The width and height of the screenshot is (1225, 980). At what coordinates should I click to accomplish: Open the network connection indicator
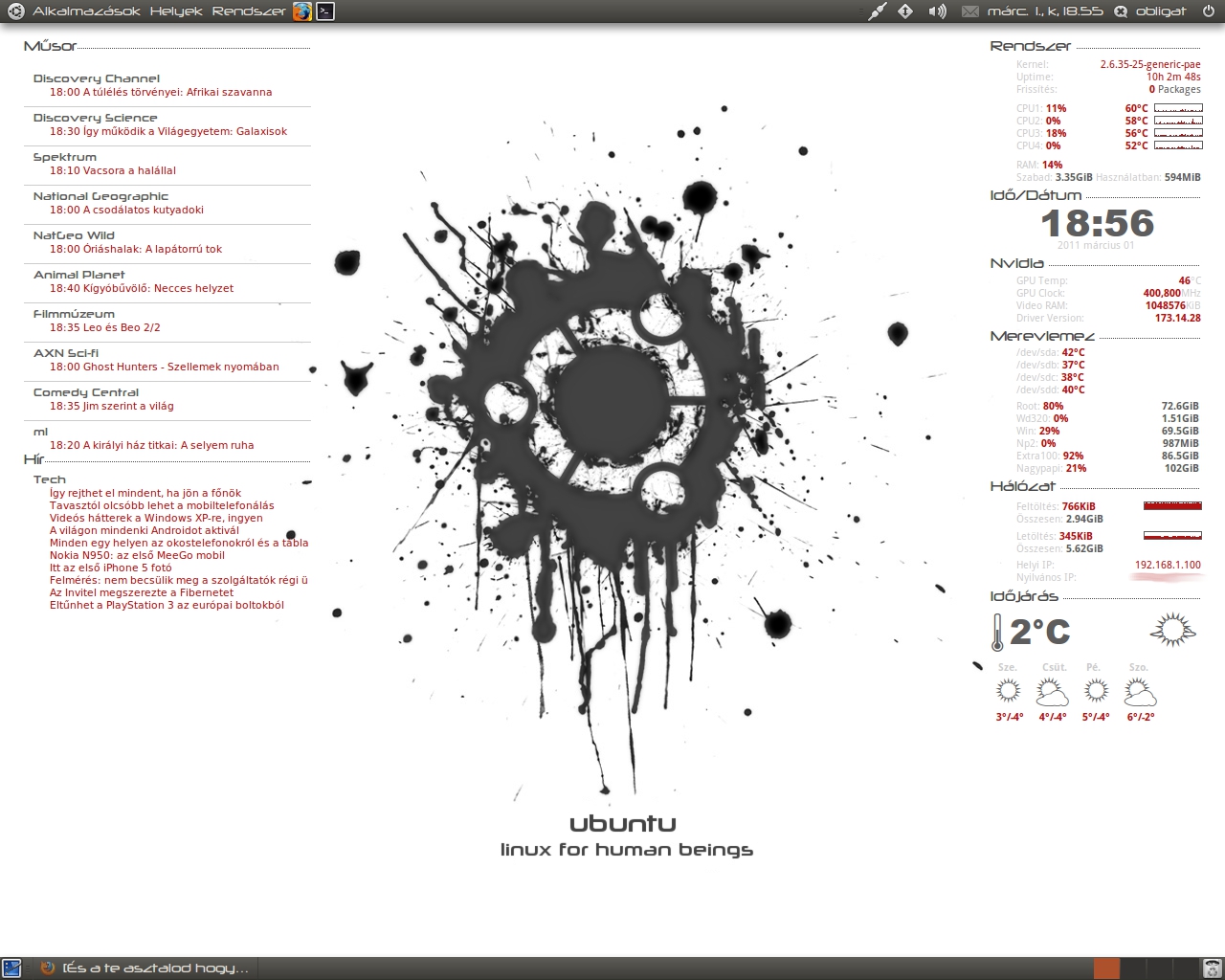(x=878, y=11)
